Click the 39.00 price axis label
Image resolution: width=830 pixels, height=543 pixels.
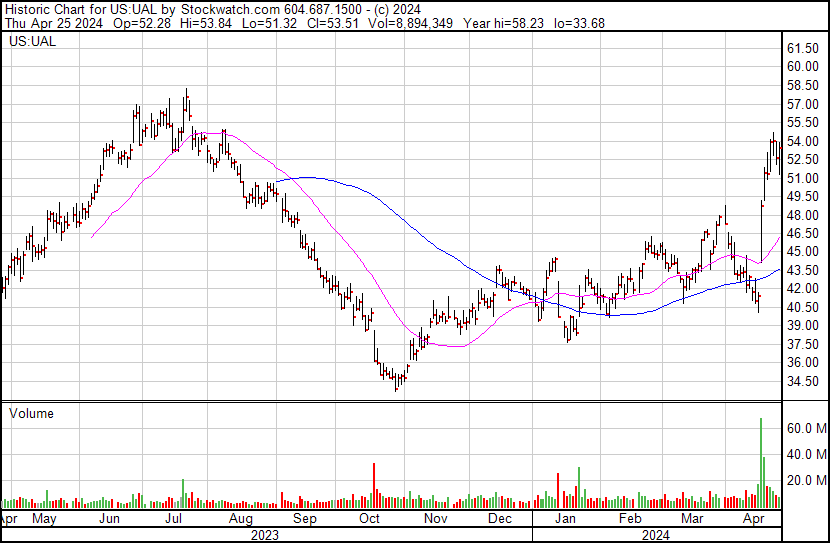click(x=804, y=325)
